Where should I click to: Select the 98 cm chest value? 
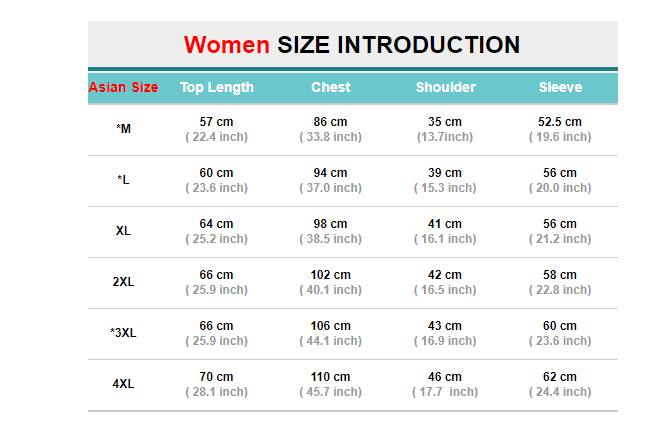(331, 224)
